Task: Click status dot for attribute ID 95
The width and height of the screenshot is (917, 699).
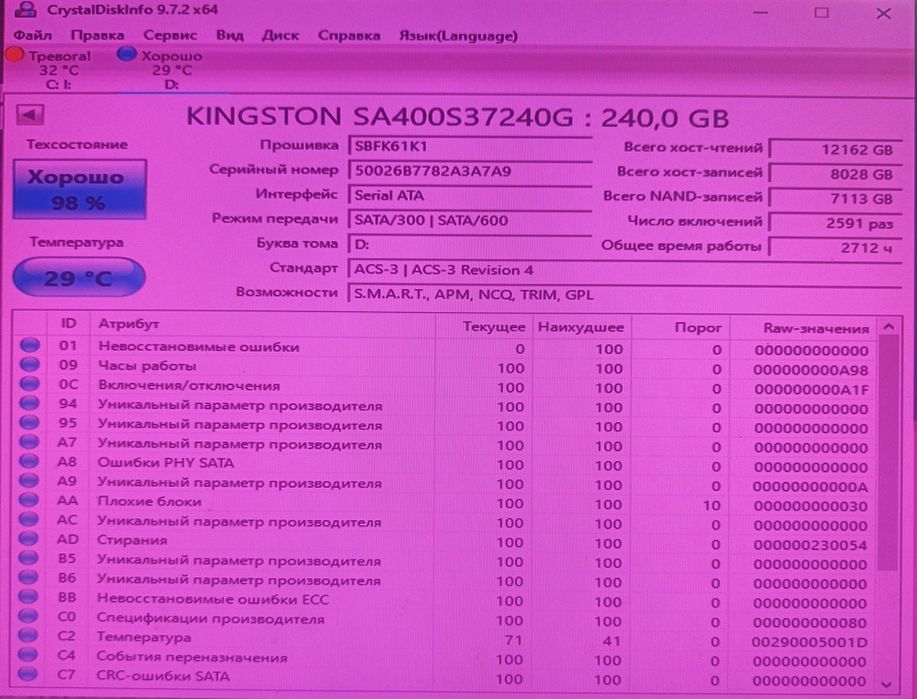Action: tap(29, 422)
